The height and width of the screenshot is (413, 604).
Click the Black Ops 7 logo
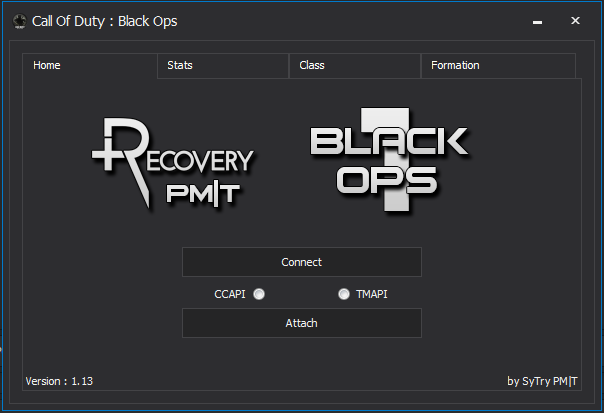389,159
